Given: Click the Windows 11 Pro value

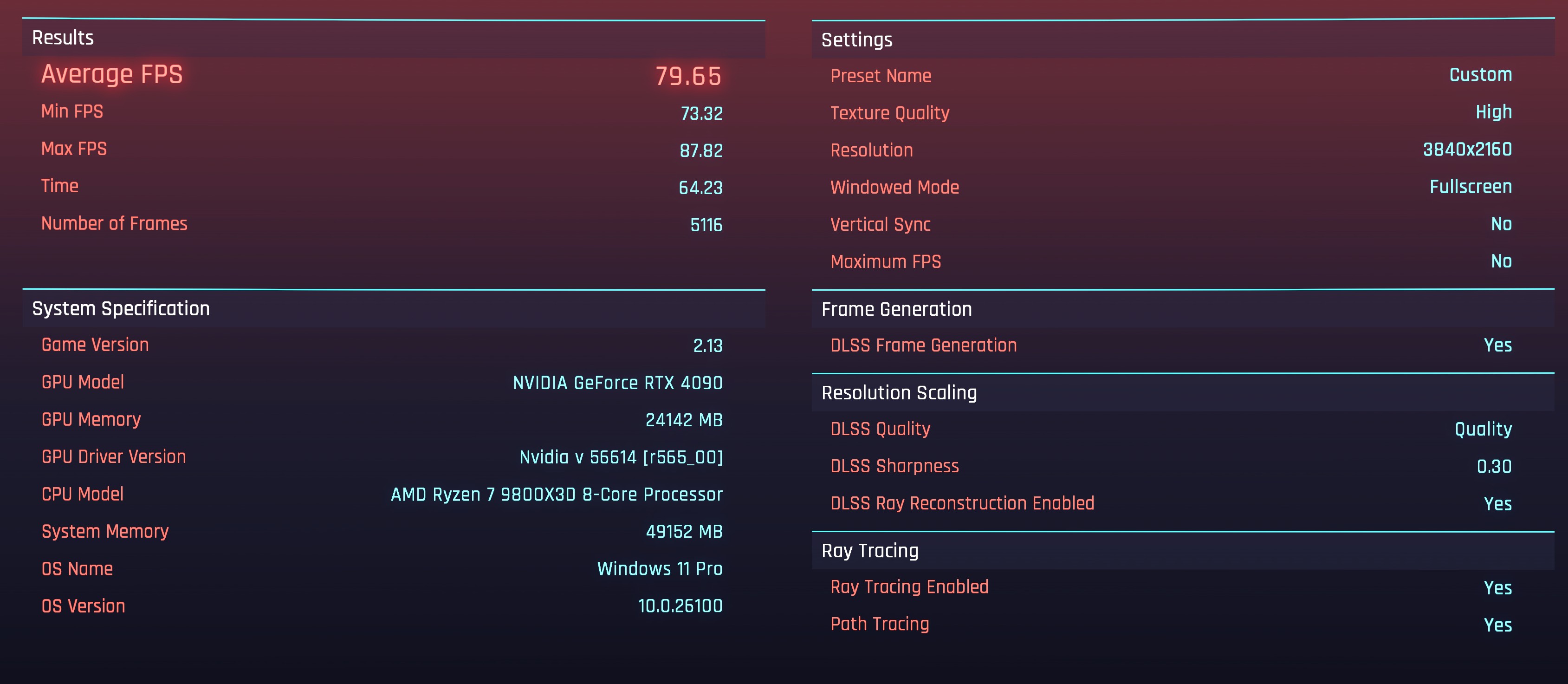Looking at the screenshot, I should [660, 569].
